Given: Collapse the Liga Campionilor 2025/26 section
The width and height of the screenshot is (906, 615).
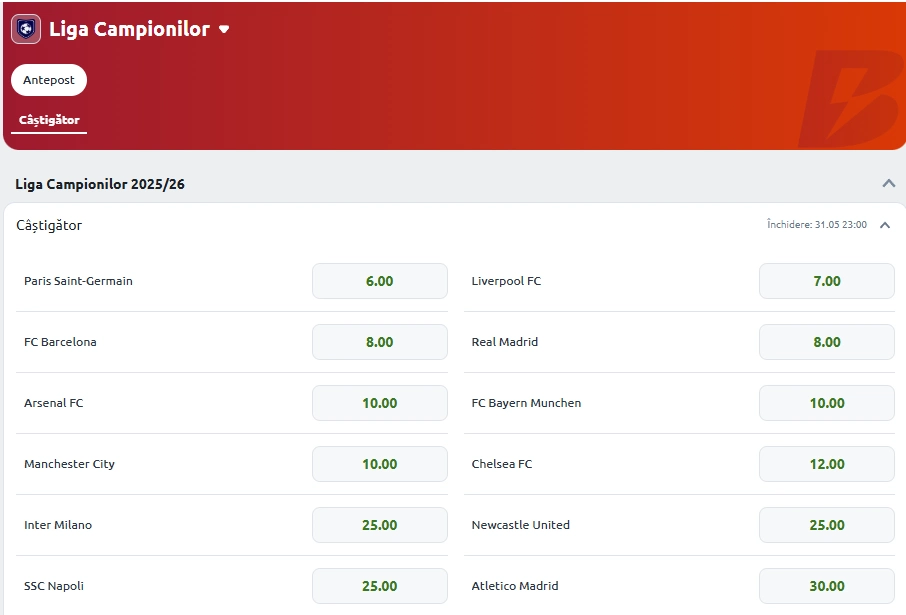Looking at the screenshot, I should pyautogui.click(x=889, y=184).
